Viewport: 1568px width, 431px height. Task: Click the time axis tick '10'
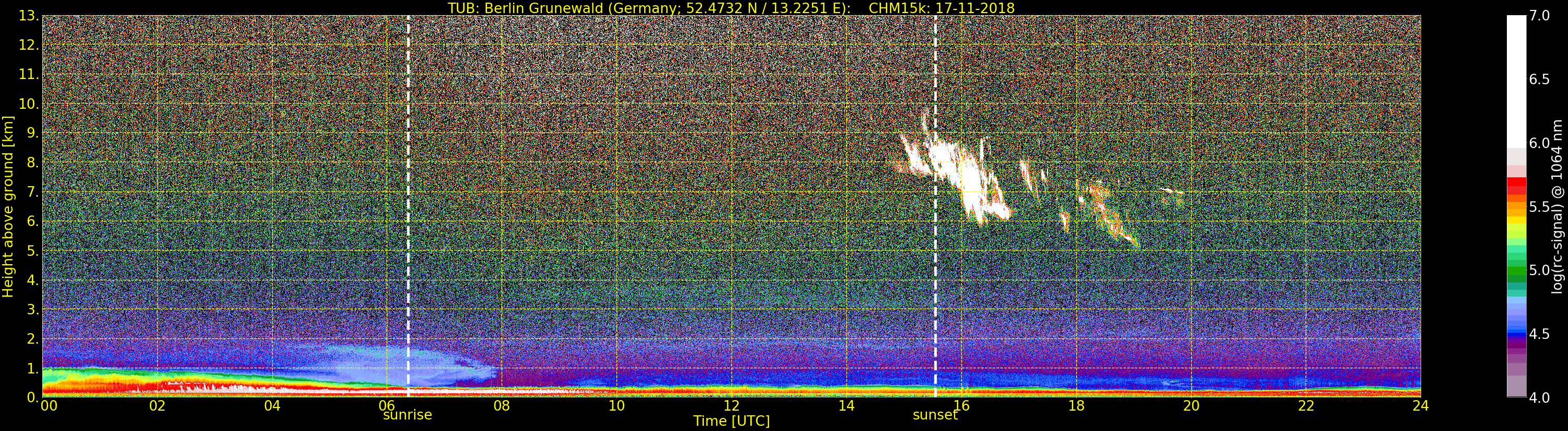coord(617,406)
